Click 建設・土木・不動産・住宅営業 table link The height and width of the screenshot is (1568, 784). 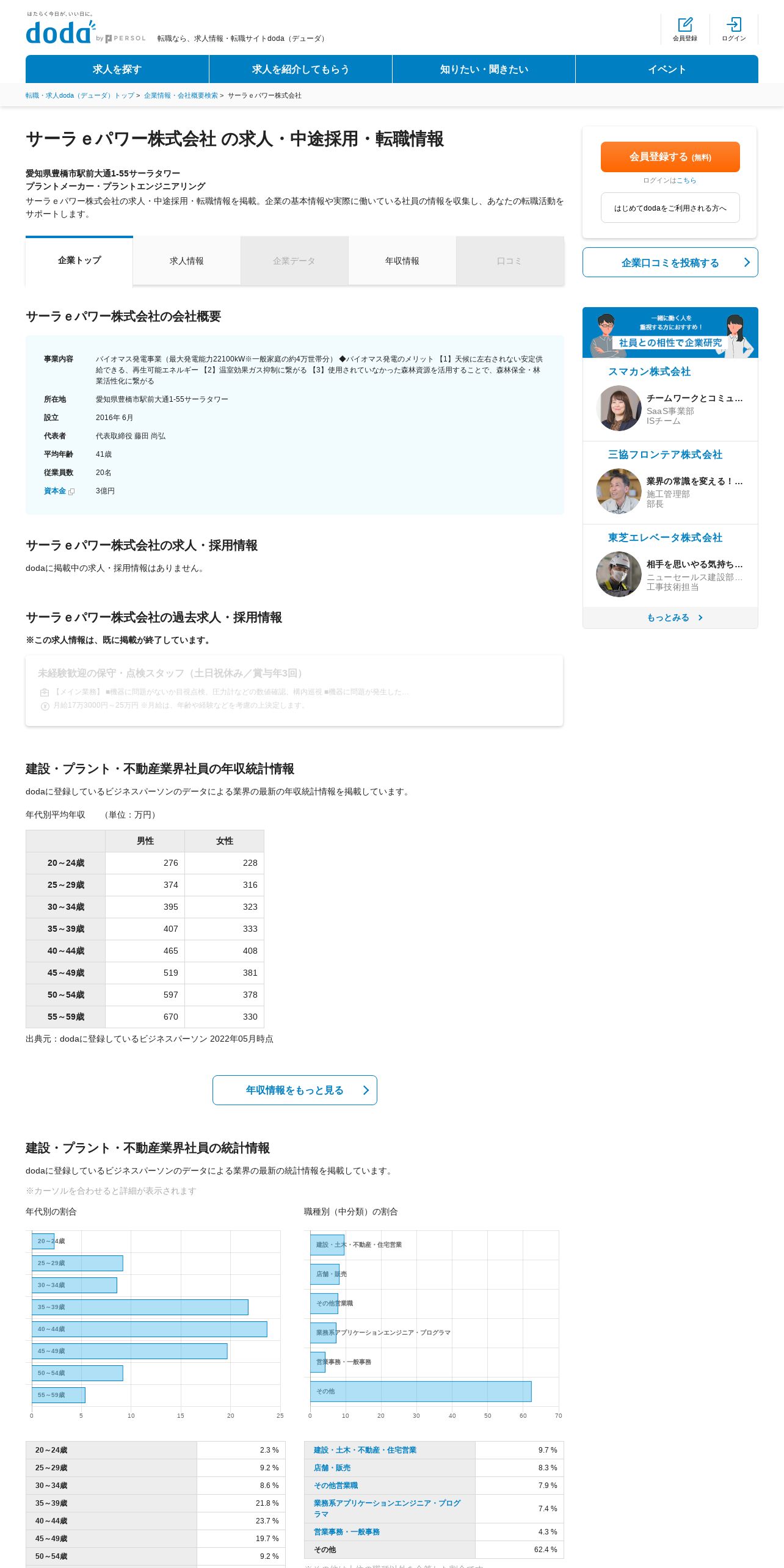365,1450
